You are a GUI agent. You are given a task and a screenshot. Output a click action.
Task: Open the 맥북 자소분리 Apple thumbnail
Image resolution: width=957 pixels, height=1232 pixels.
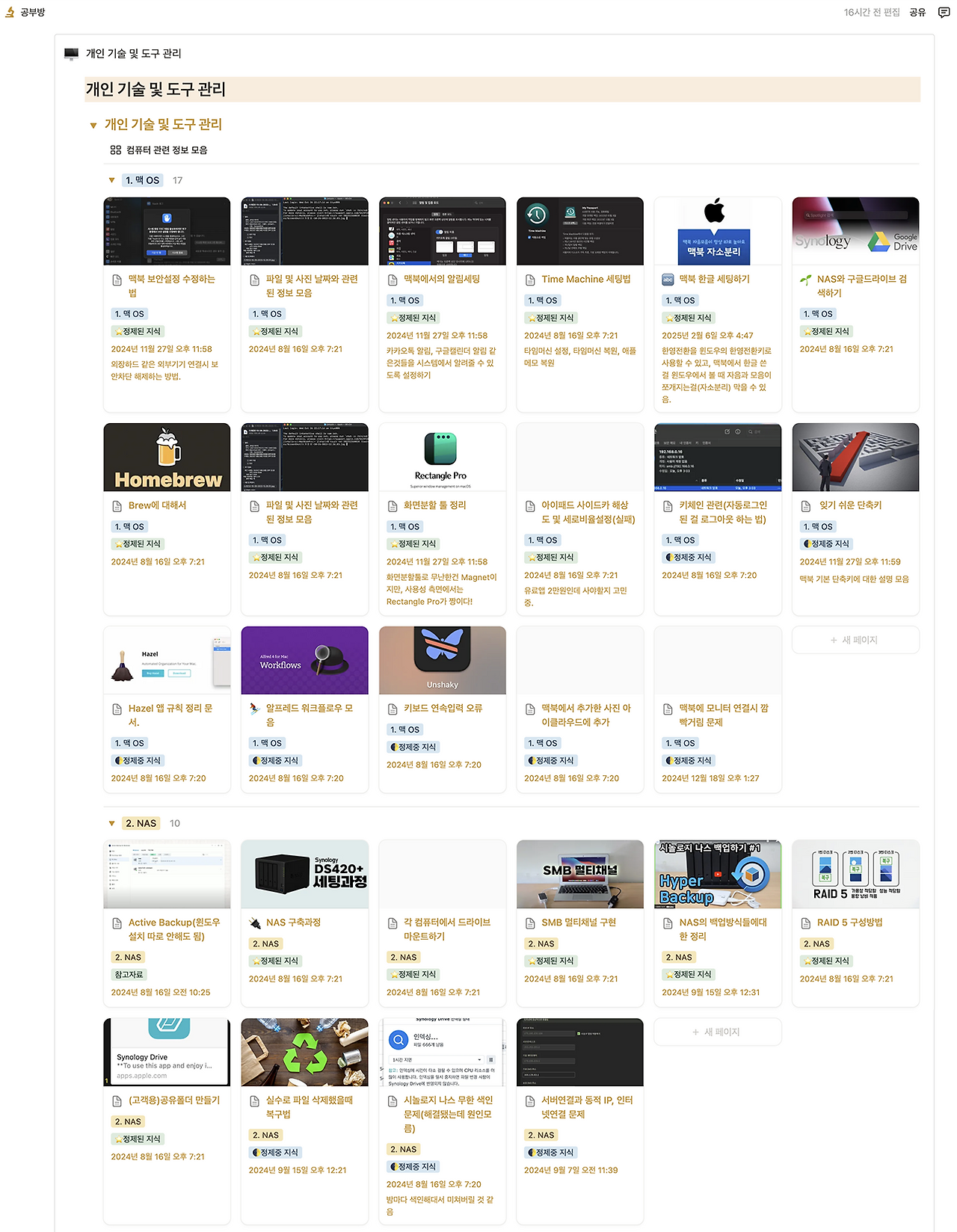[718, 231]
